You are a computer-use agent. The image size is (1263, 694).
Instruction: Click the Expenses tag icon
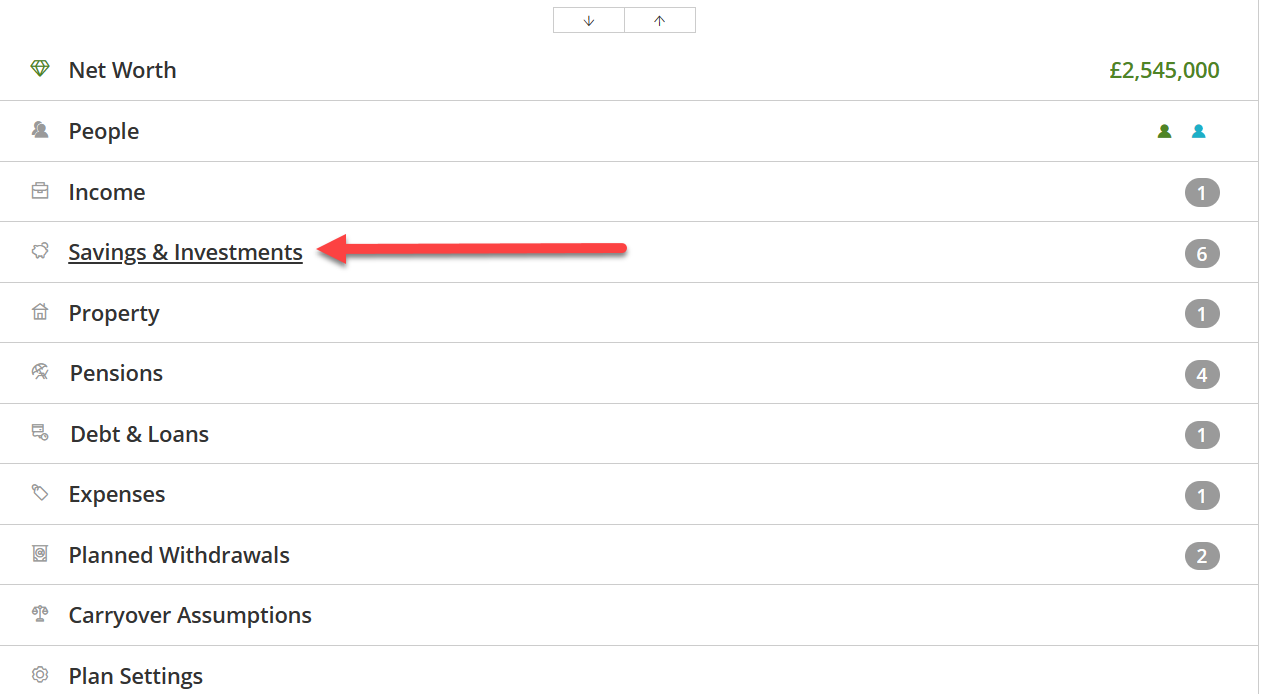click(x=40, y=493)
